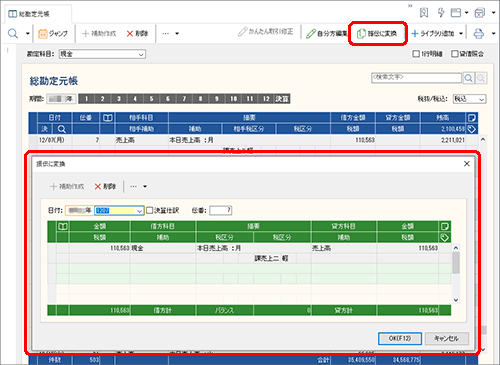Click the credit account cell 売上高 in dialog

344,248
